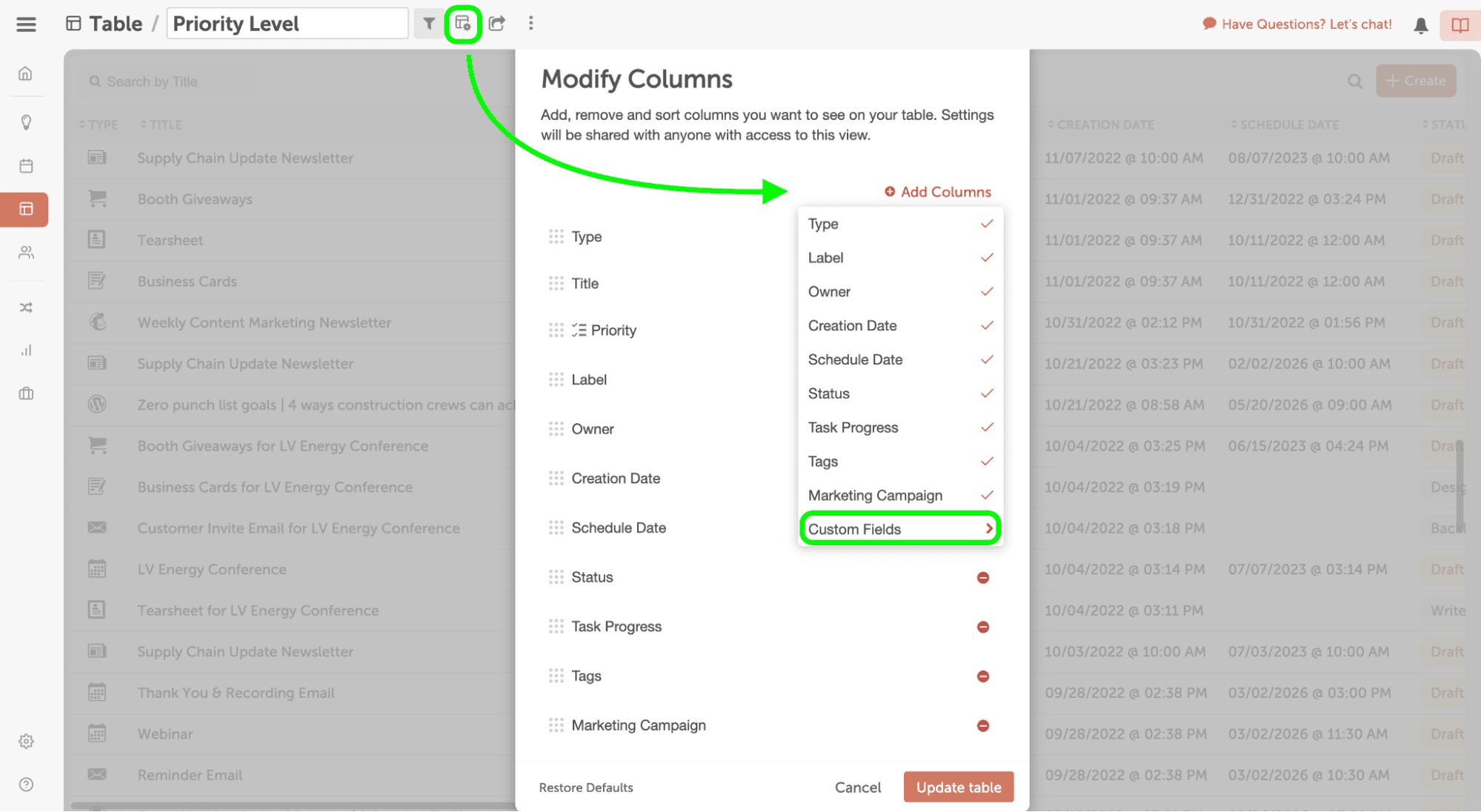The height and width of the screenshot is (812, 1481).
Task: Cancel the Modify Columns dialog
Action: (858, 788)
